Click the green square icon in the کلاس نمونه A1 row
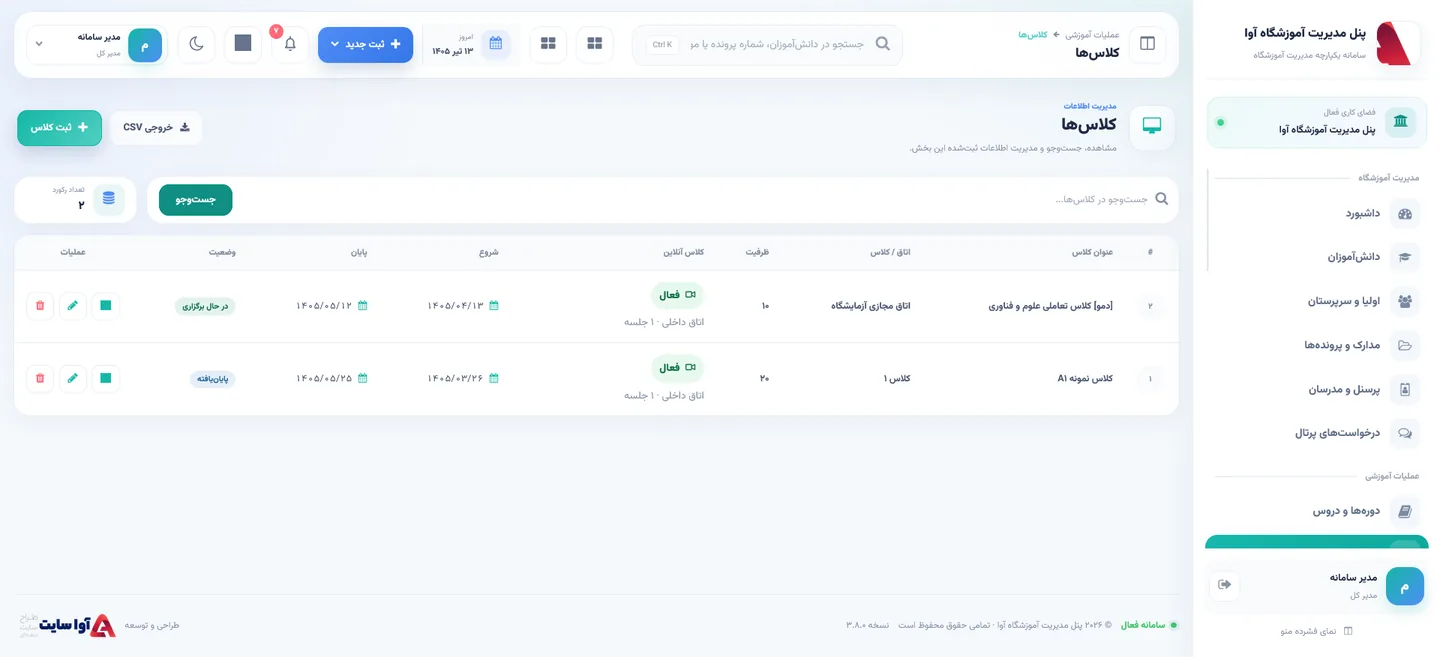The width and height of the screenshot is (1440, 657). 106,378
